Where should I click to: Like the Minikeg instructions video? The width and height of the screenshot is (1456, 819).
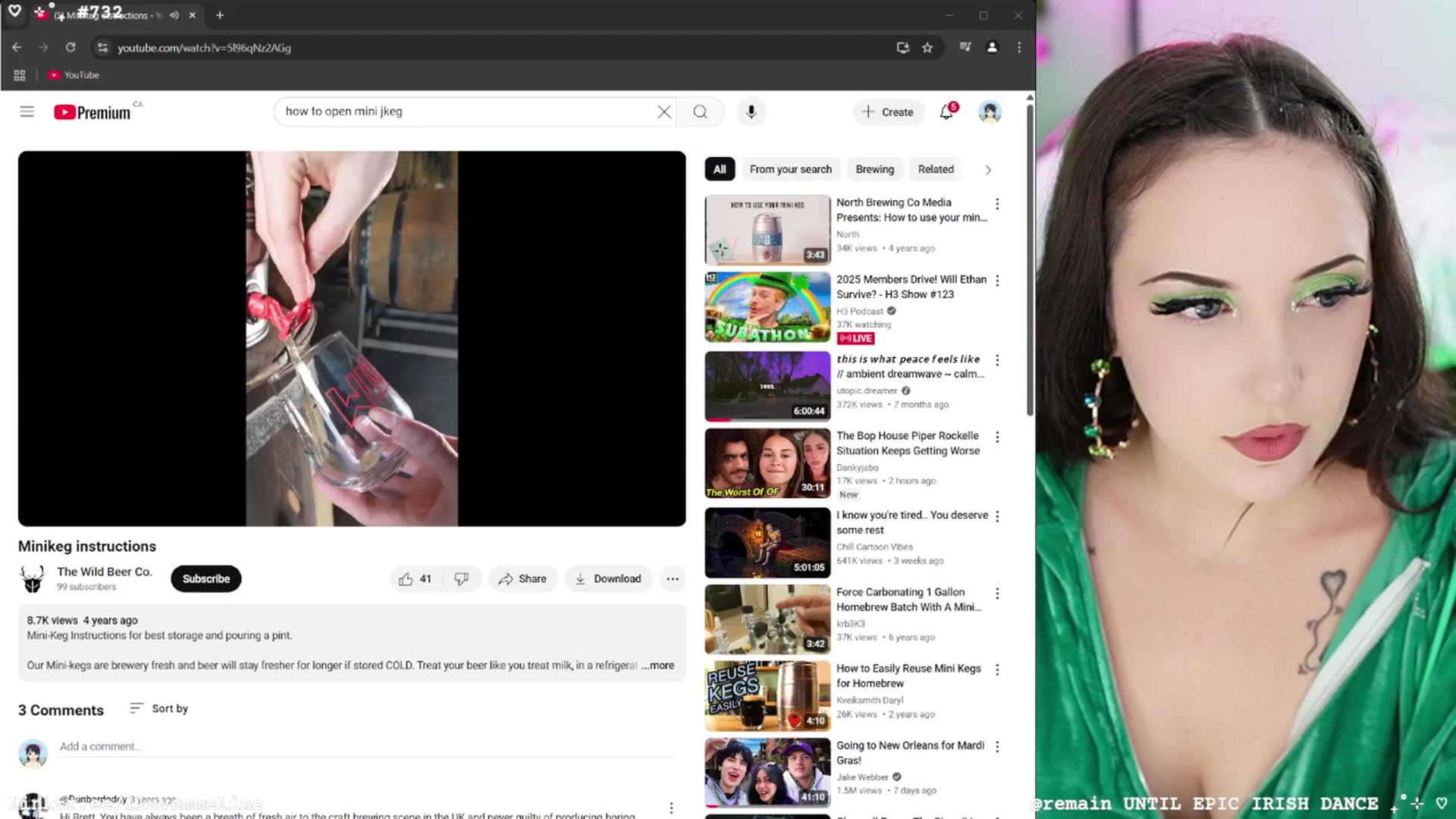[x=416, y=579]
